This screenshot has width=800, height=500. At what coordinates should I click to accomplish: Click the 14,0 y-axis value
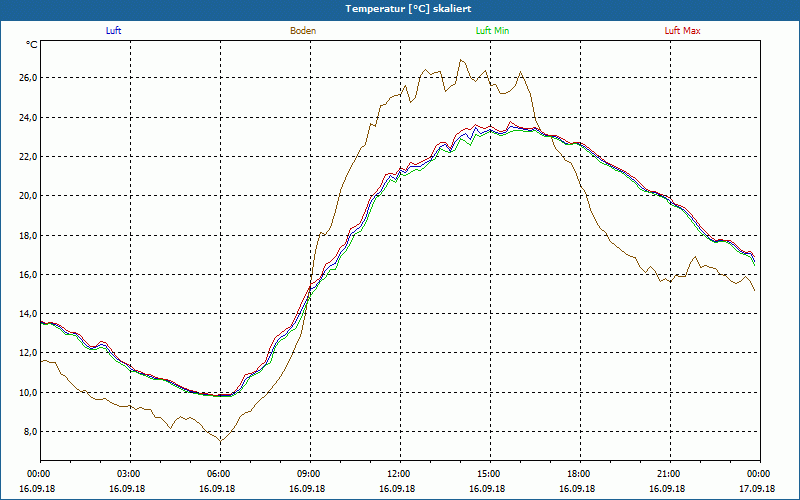click(x=29, y=314)
